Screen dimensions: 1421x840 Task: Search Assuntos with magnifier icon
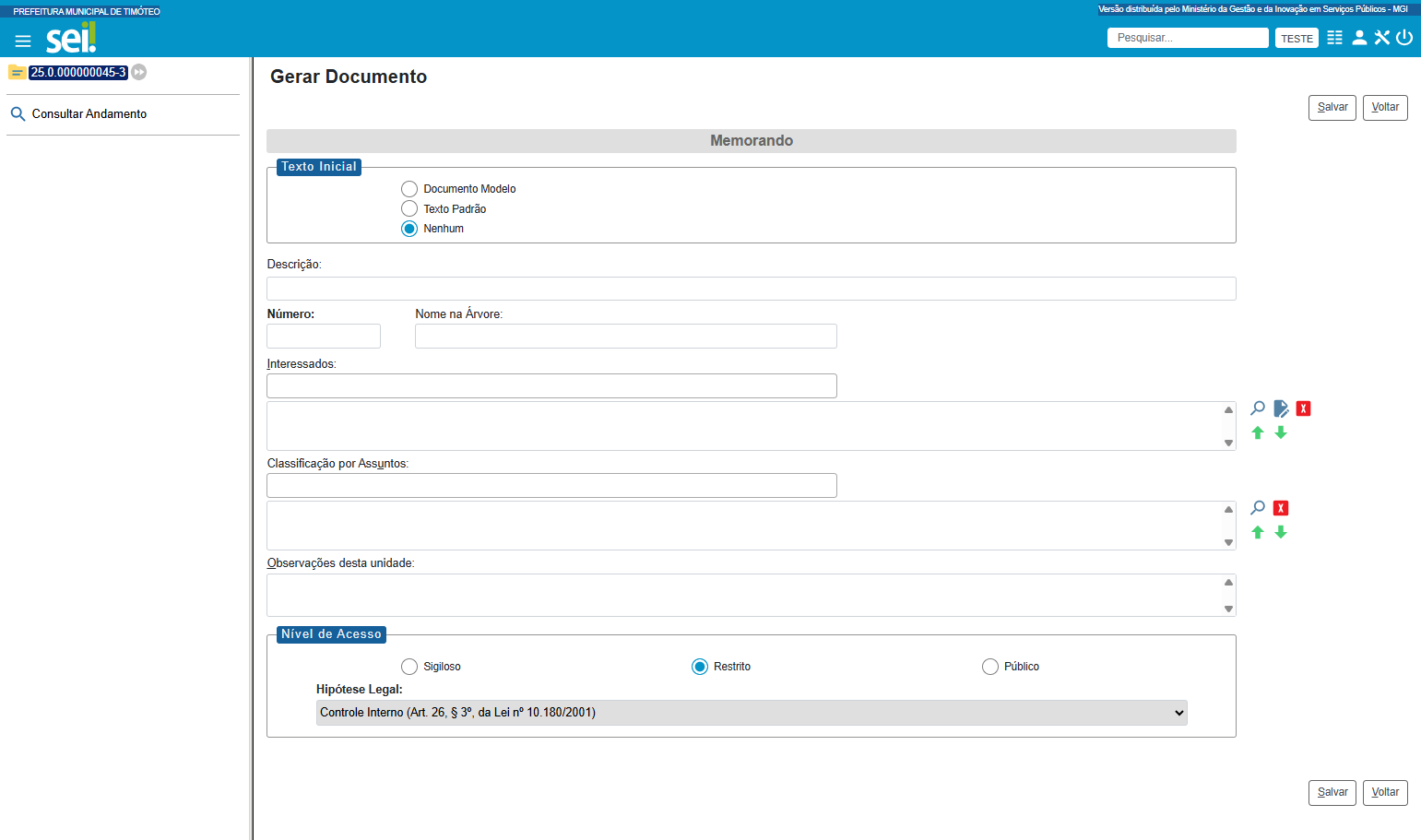click(1258, 508)
